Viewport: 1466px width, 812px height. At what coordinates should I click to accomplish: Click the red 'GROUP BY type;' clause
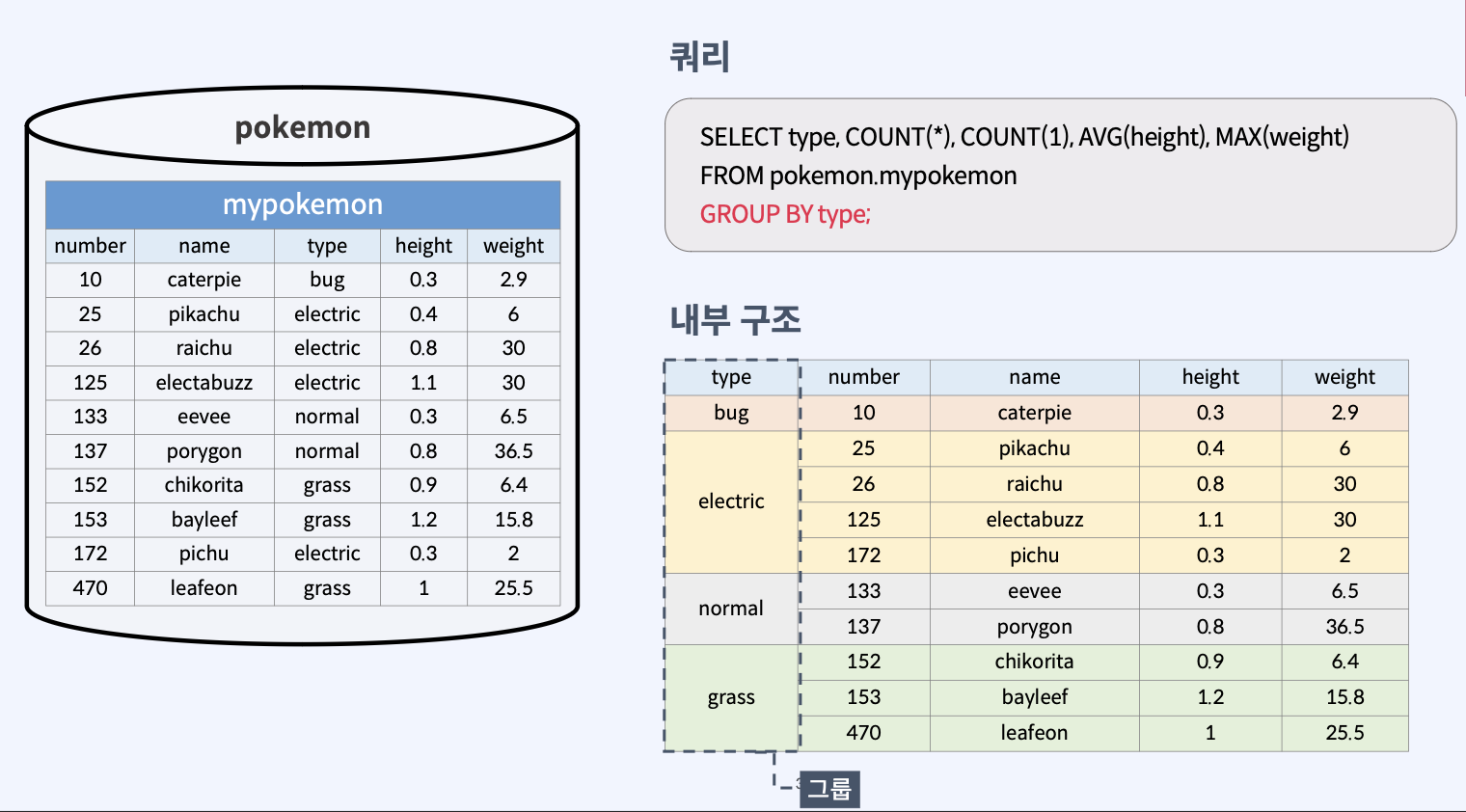785,214
